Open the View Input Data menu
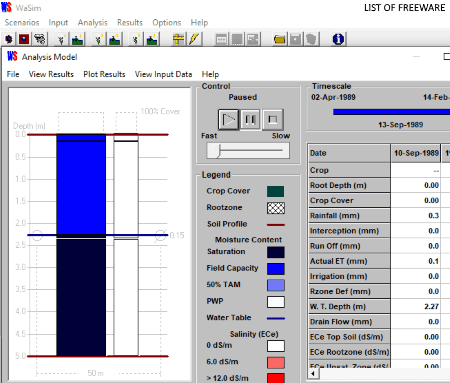450x383 pixels. 163,74
